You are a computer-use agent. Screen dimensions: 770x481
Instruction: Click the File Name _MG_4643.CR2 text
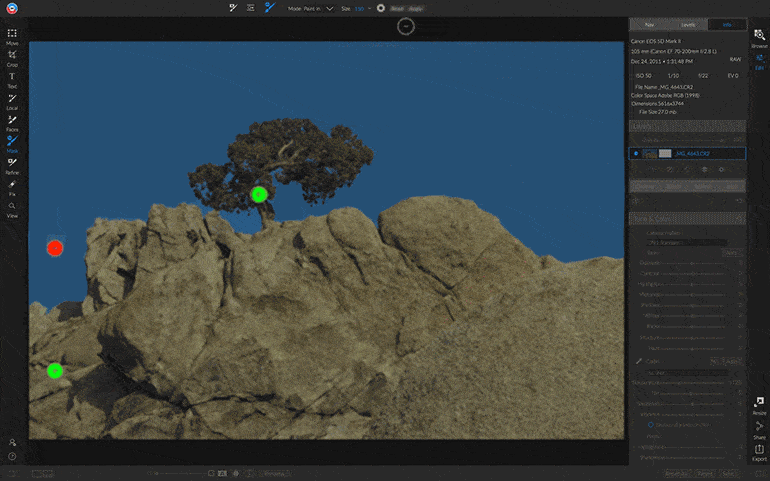[x=664, y=87]
